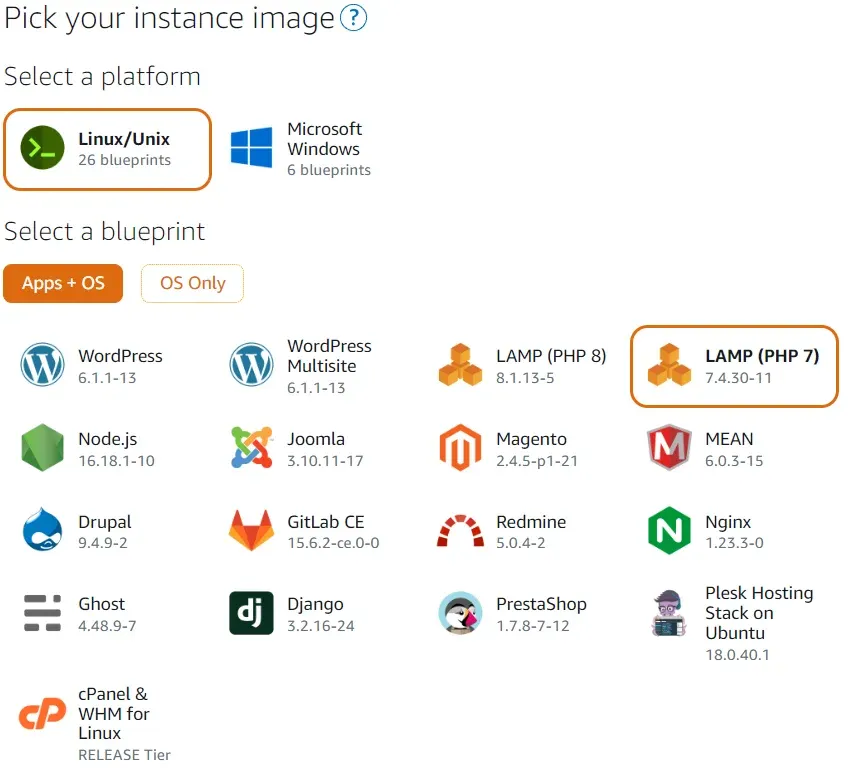Screen dimensions: 851x783
Task: Select the Magento logo icon
Action: 460,448
